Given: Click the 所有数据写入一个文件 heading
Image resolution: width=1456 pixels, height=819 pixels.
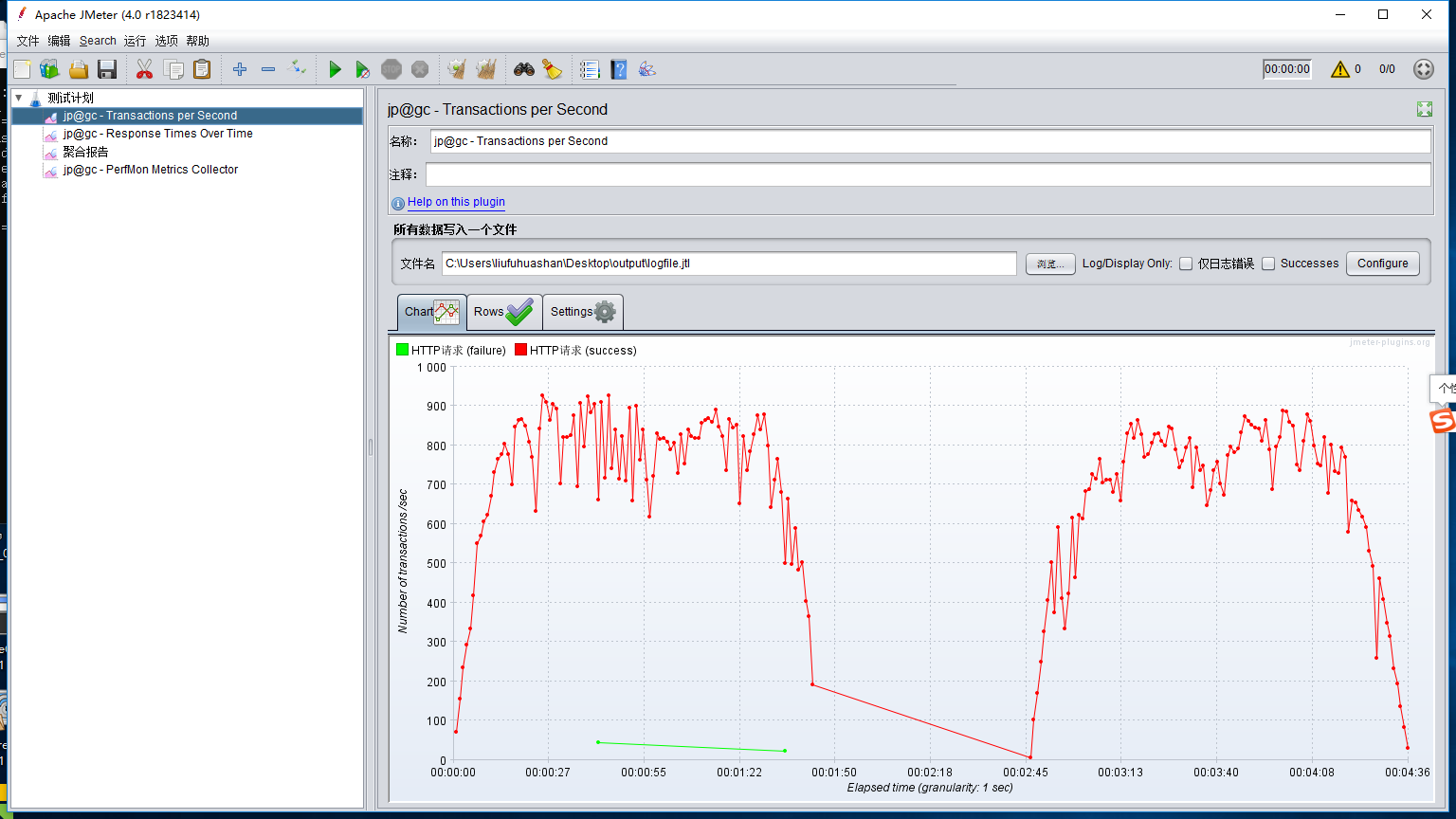Looking at the screenshot, I should [x=455, y=229].
